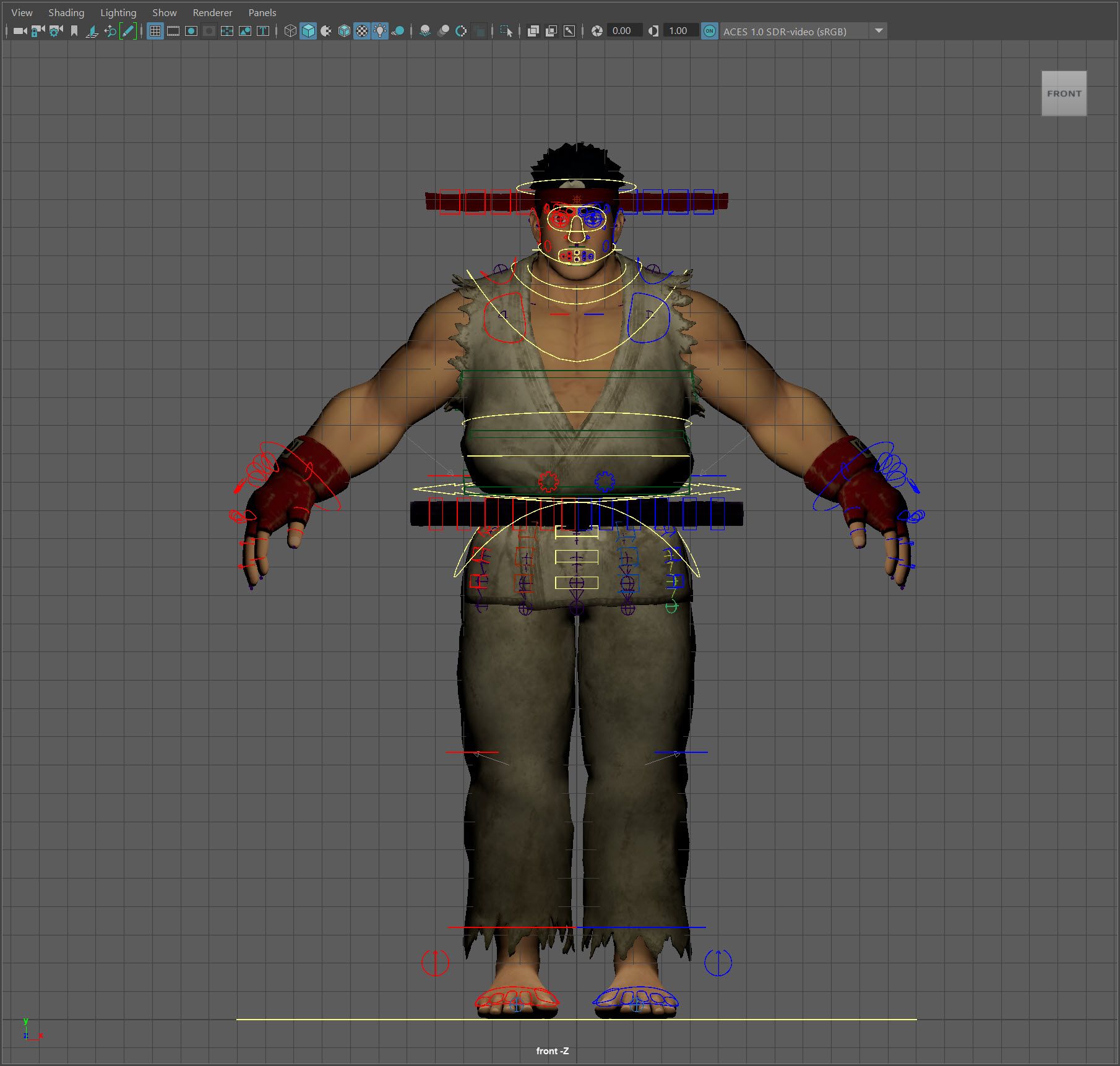Viewport: 1120px width, 1066px height.
Task: Toggle the Field Chart display
Action: coord(227,31)
